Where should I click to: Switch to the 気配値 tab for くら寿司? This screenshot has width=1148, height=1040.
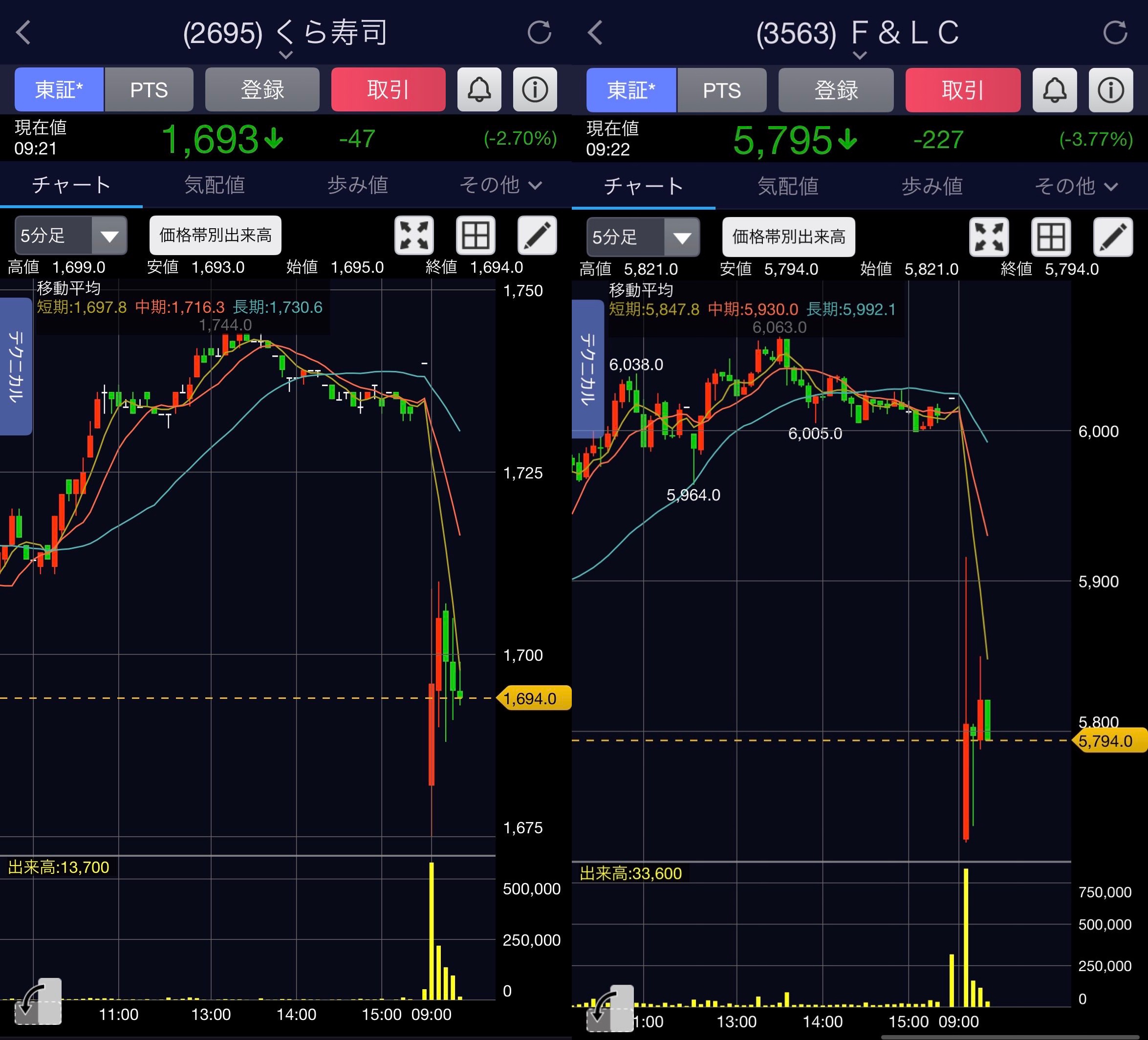pos(215,185)
